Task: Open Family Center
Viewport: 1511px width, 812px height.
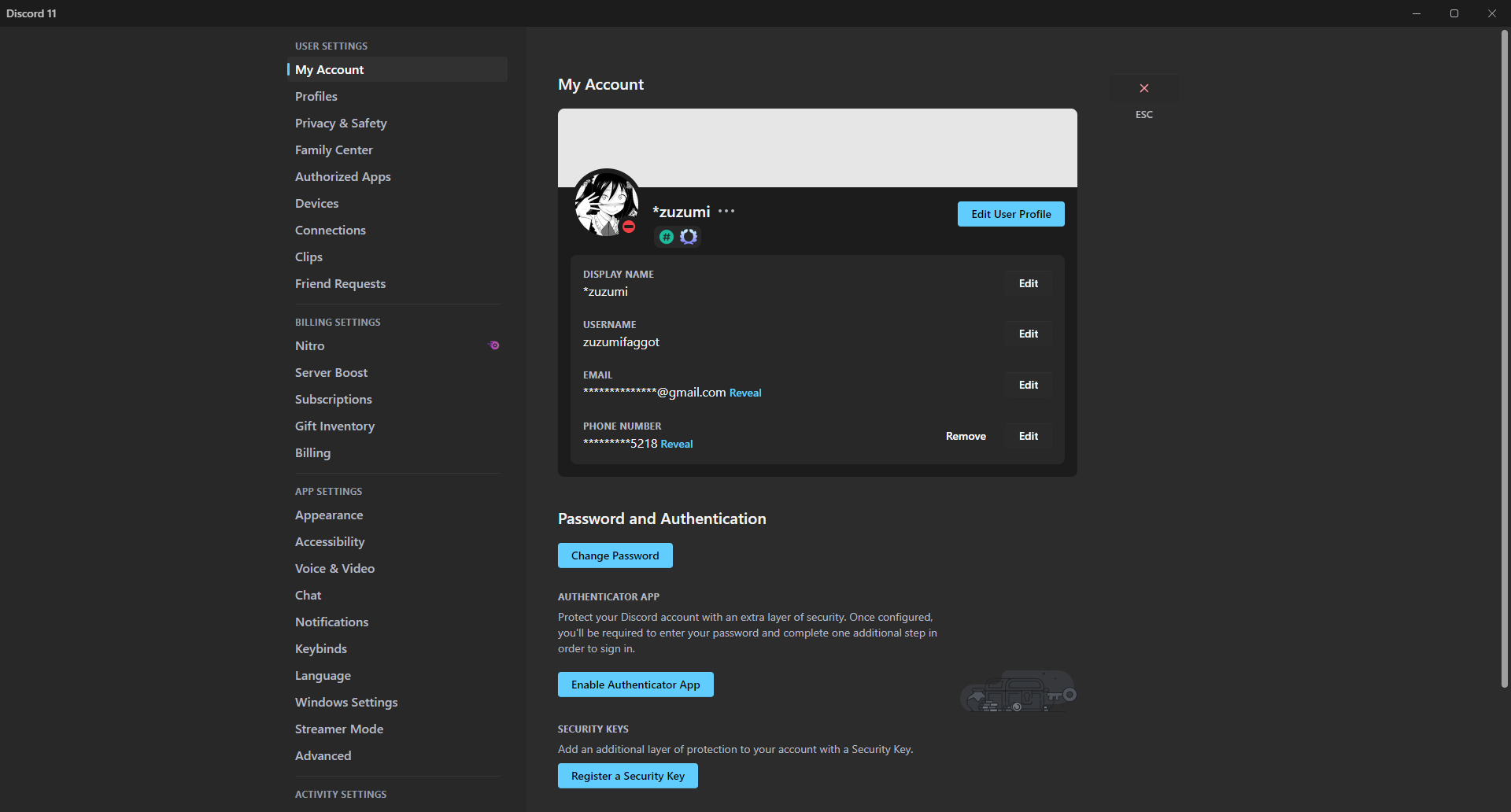Action: 397,149
